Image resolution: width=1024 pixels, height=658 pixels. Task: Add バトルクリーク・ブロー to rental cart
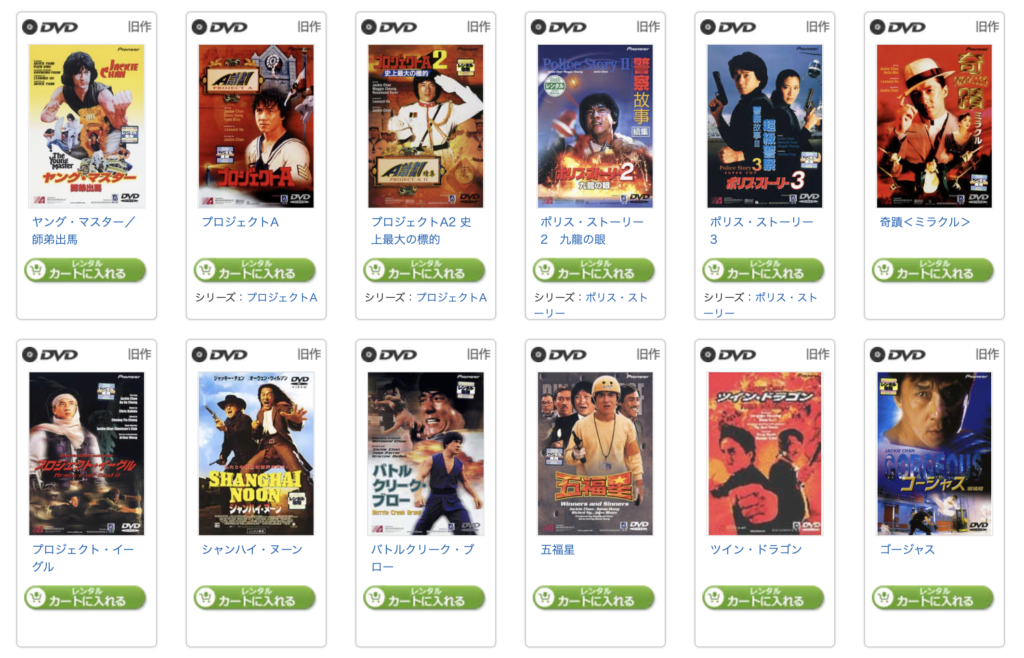click(x=425, y=598)
